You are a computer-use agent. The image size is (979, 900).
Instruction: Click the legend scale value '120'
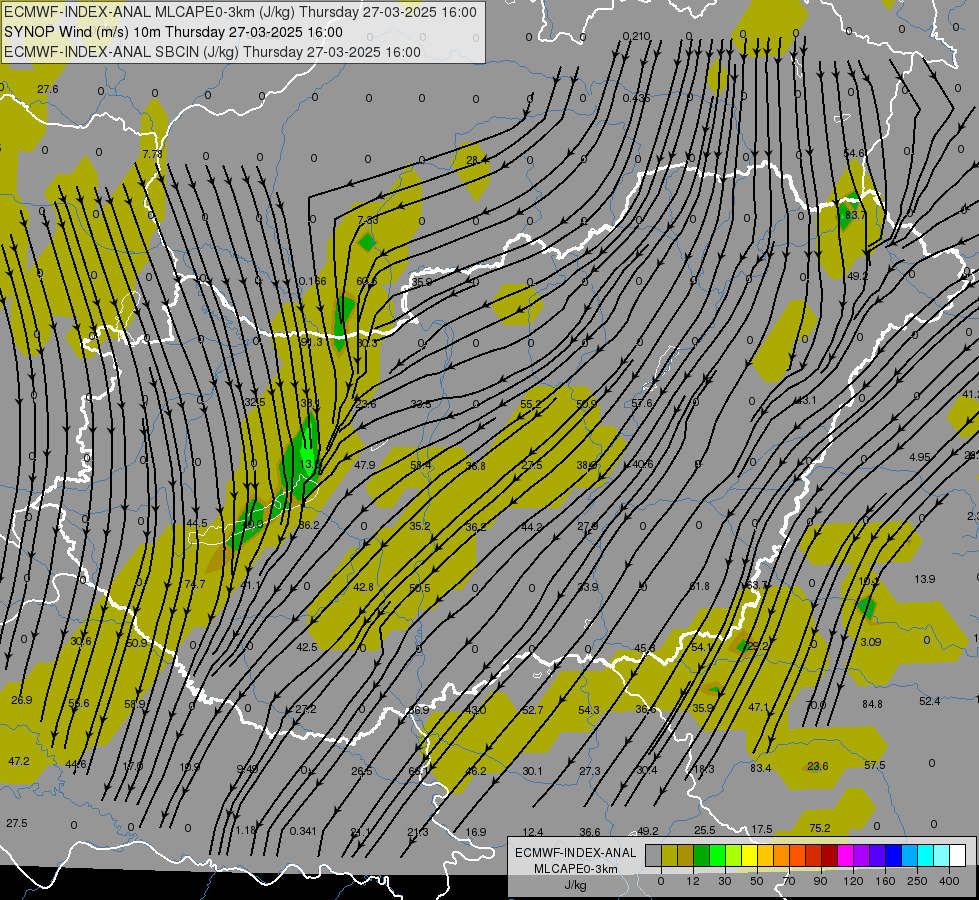(x=853, y=881)
